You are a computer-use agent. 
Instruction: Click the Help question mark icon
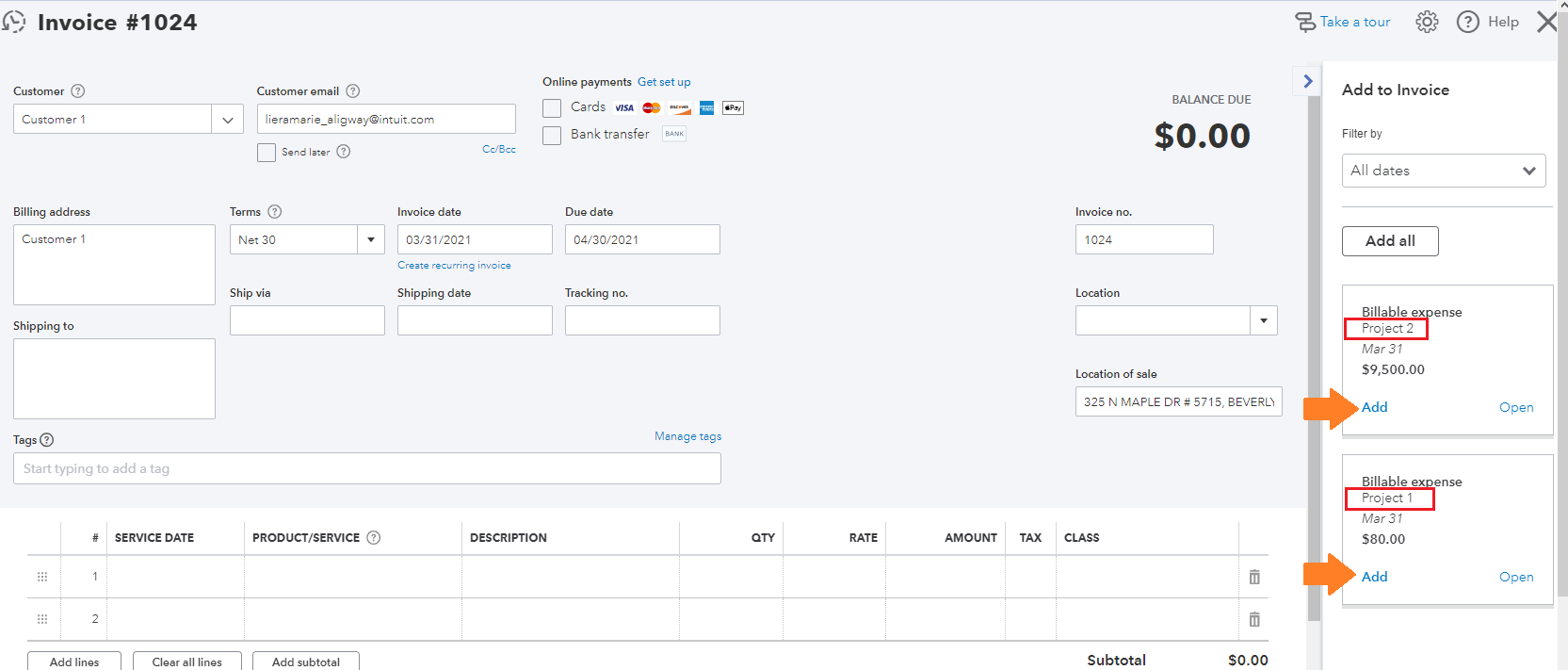1467,22
